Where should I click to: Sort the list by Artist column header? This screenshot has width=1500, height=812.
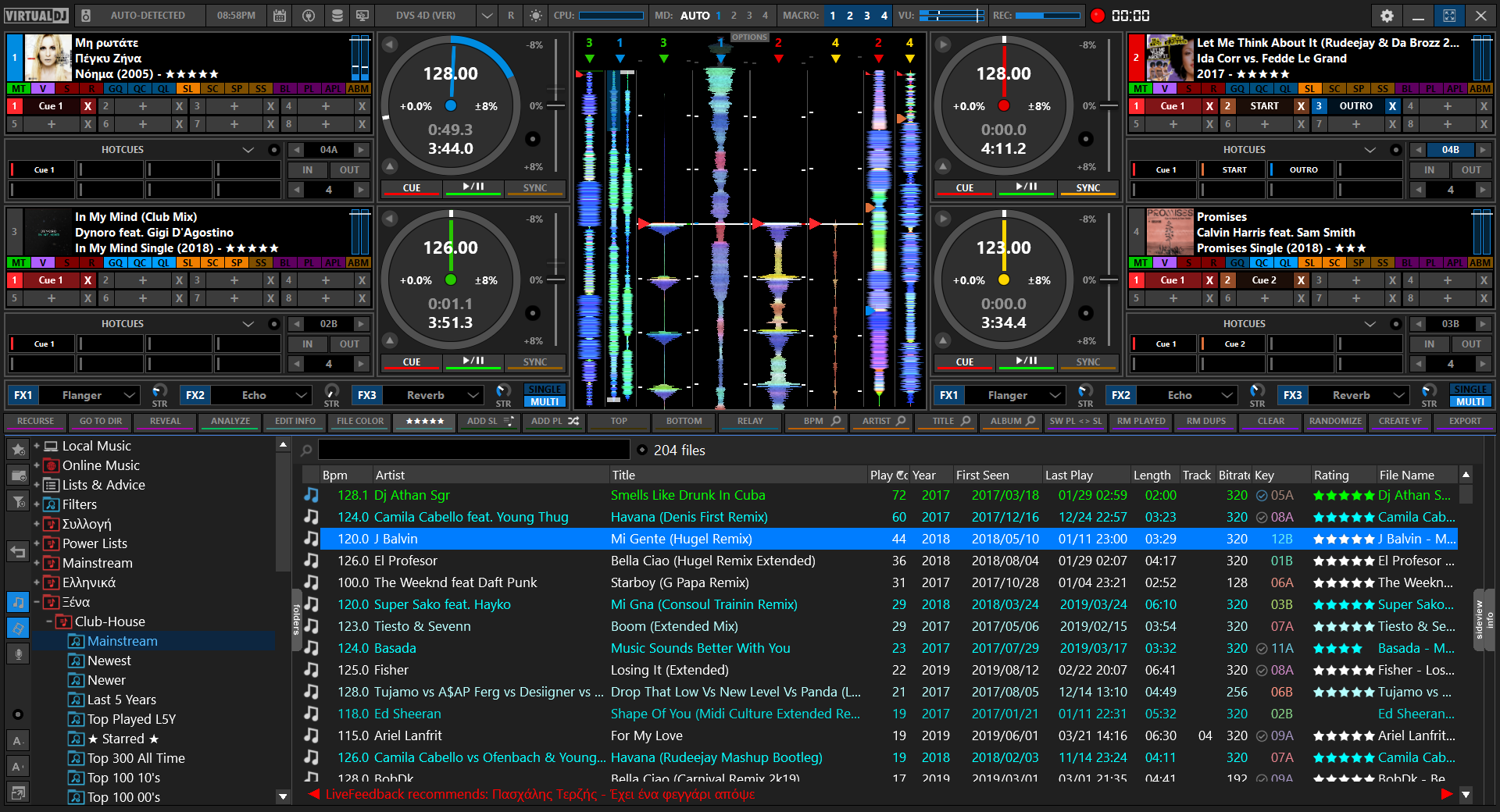point(490,475)
